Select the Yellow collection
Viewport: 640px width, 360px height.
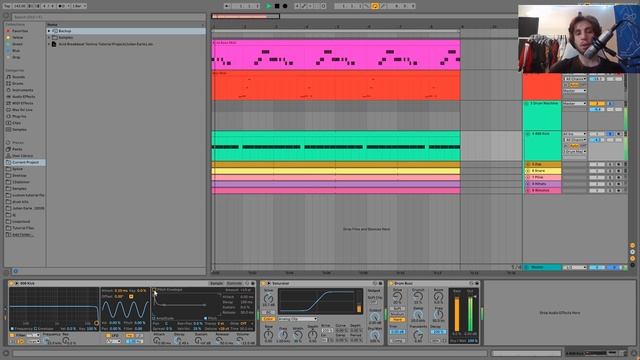pyautogui.click(x=18, y=38)
